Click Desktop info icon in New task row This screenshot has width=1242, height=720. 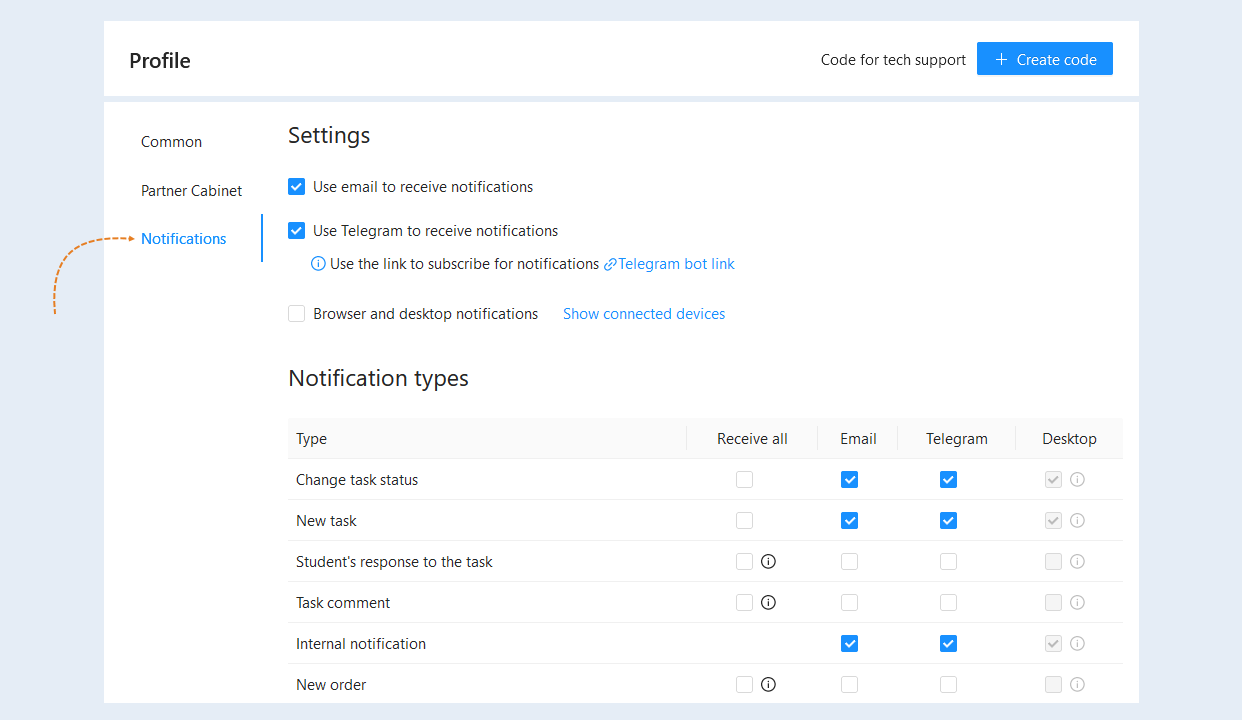(1077, 521)
